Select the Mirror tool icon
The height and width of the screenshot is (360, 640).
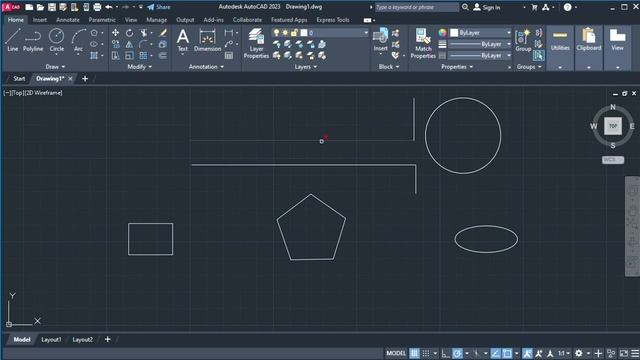129,44
